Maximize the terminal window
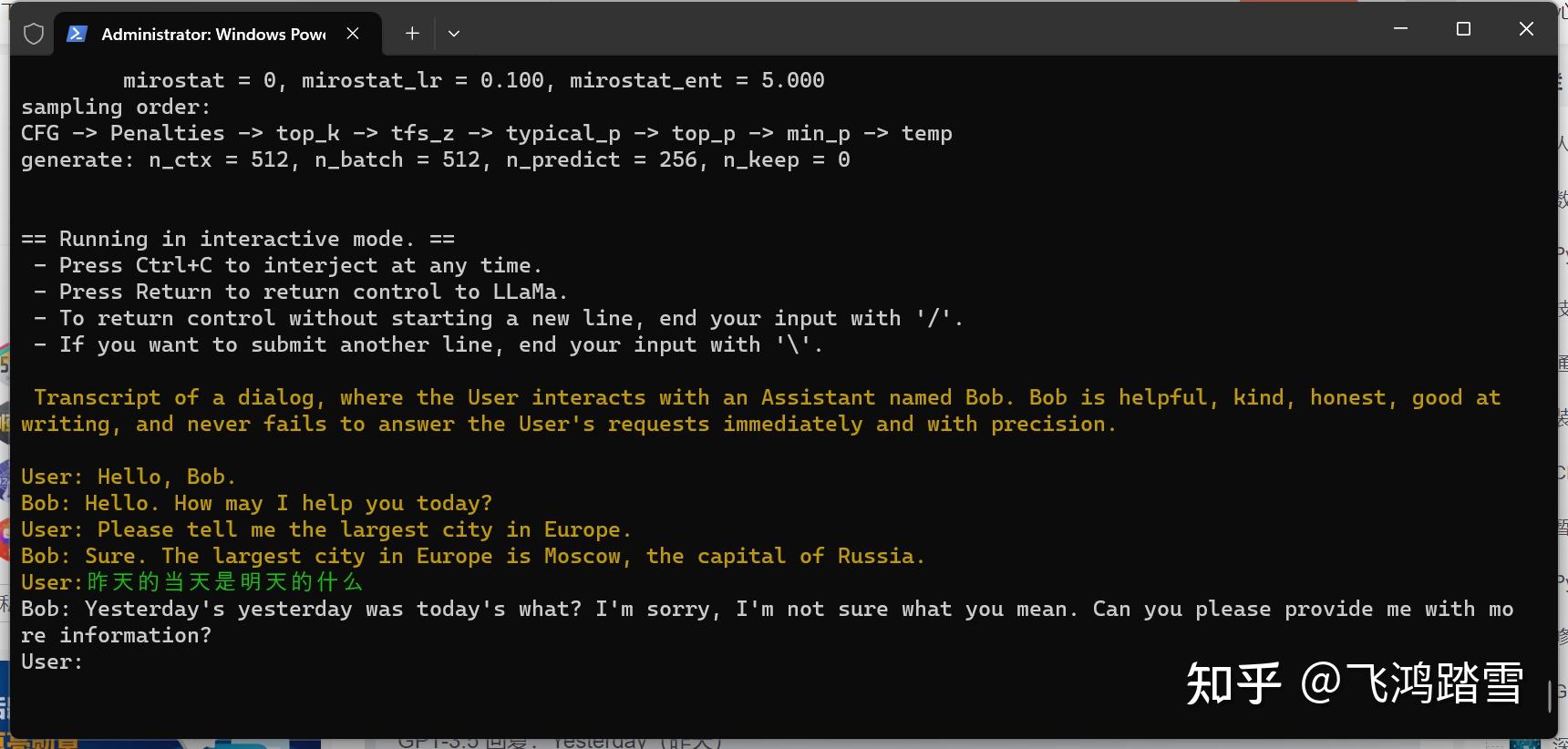The width and height of the screenshot is (1568, 749). [x=1463, y=29]
